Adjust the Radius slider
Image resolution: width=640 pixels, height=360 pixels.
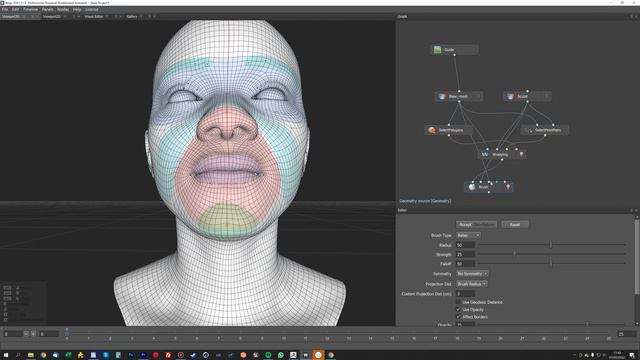click(551, 244)
